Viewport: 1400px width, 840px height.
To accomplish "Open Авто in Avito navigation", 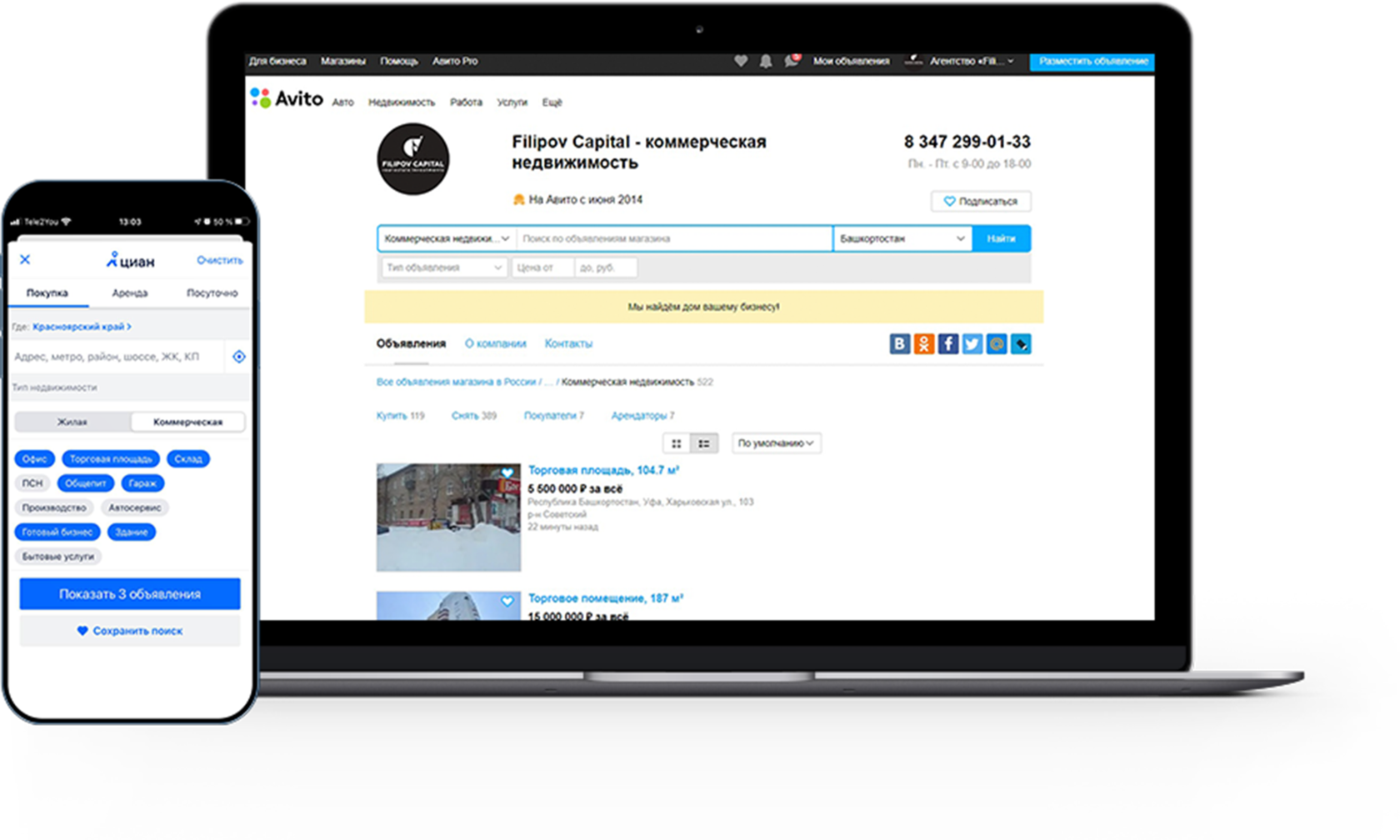I will [343, 102].
